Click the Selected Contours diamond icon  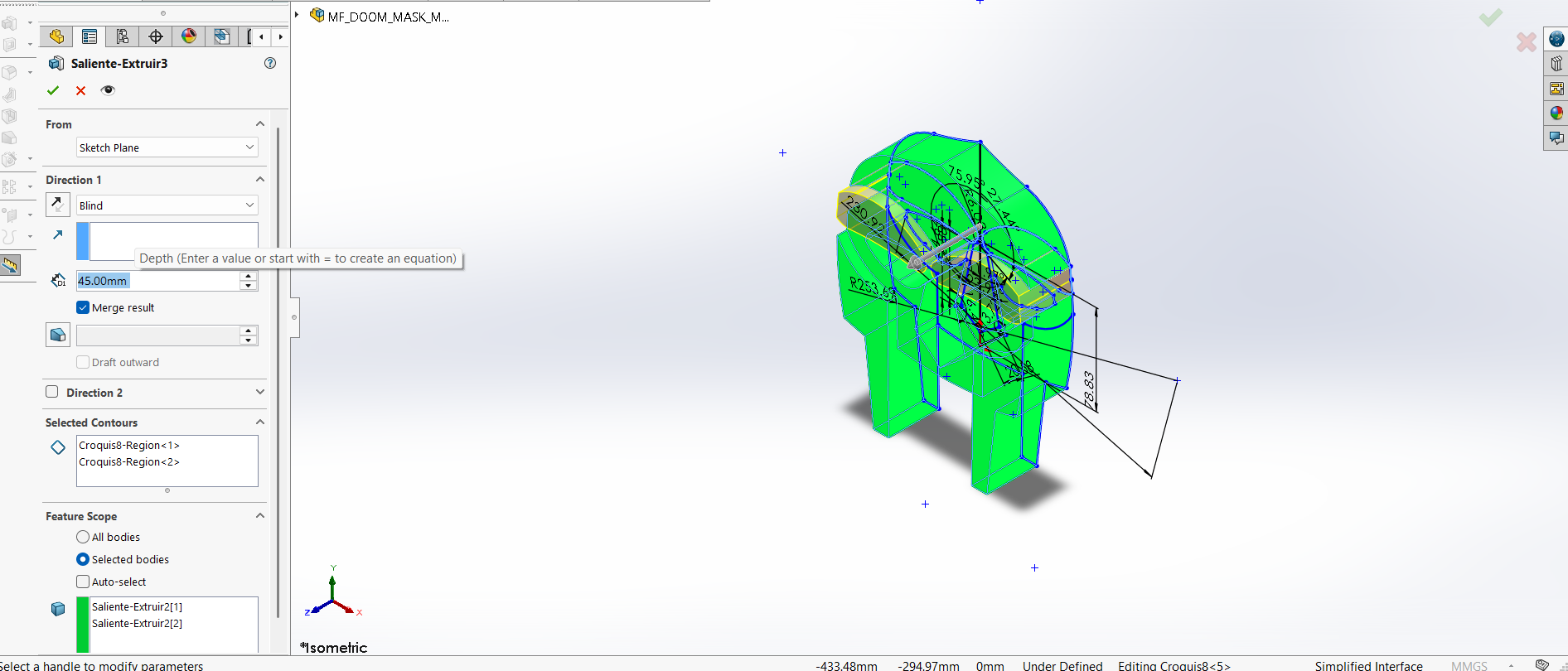pyautogui.click(x=58, y=447)
